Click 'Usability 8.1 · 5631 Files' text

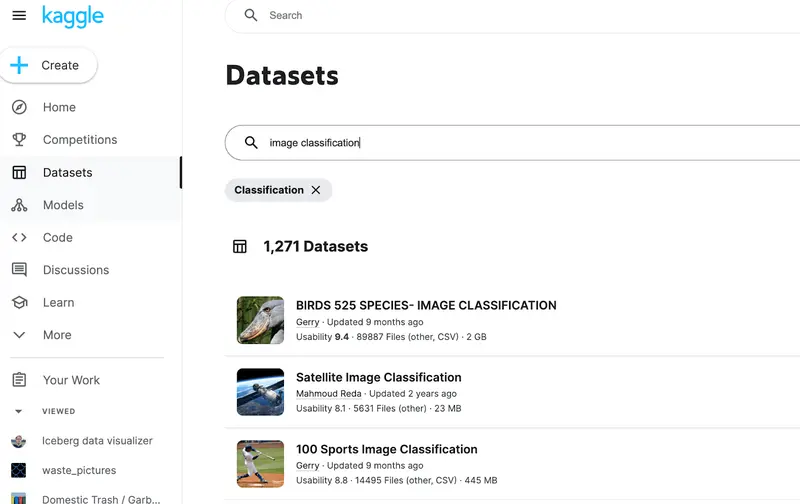point(361,409)
